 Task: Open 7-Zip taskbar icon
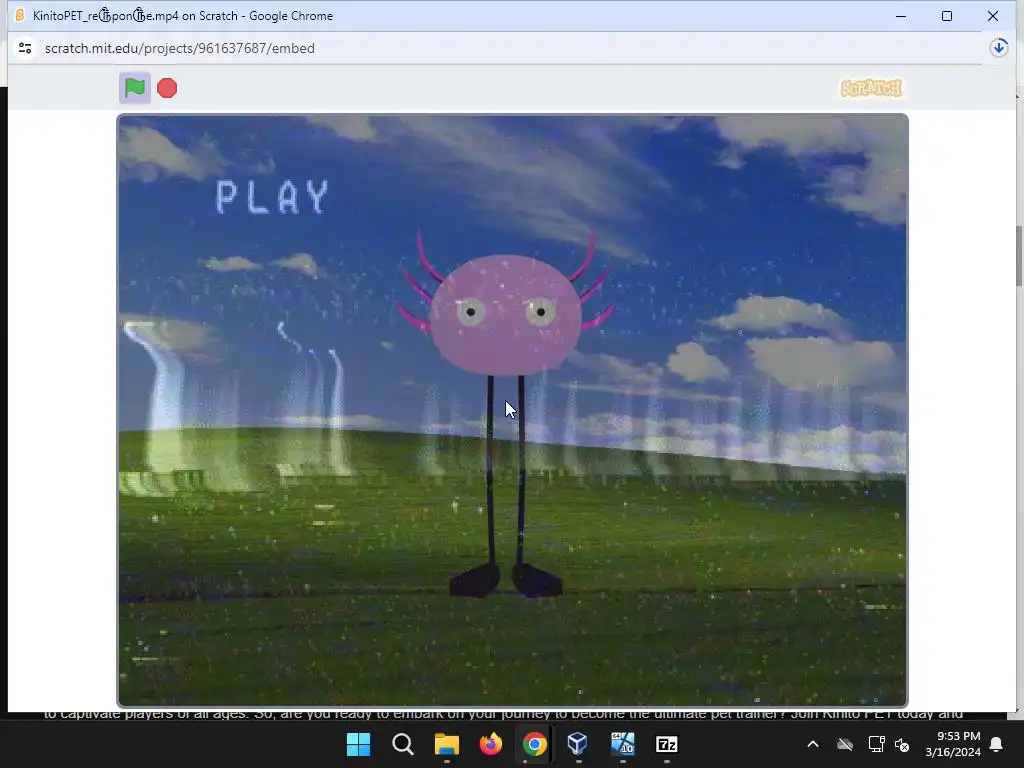point(666,744)
